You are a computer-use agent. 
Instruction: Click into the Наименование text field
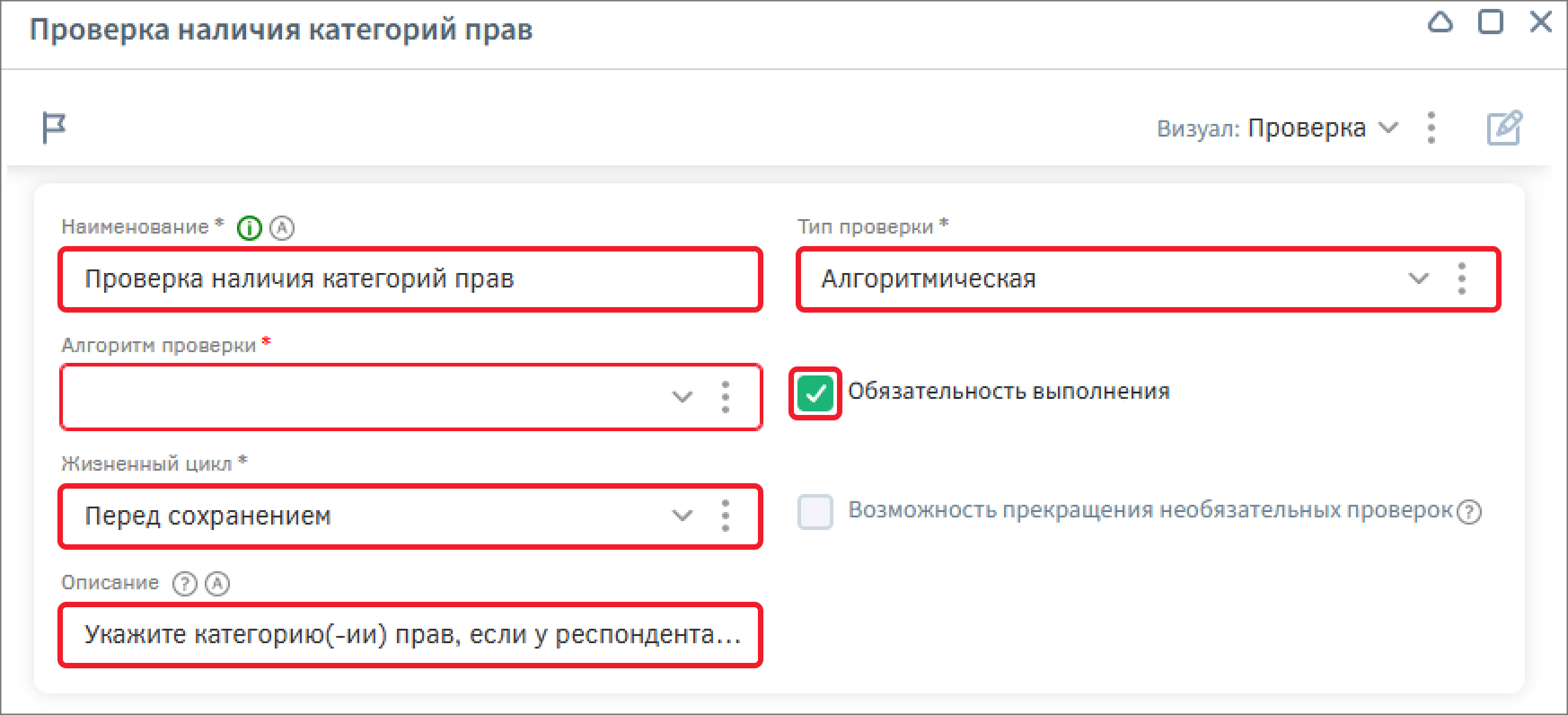point(410,279)
